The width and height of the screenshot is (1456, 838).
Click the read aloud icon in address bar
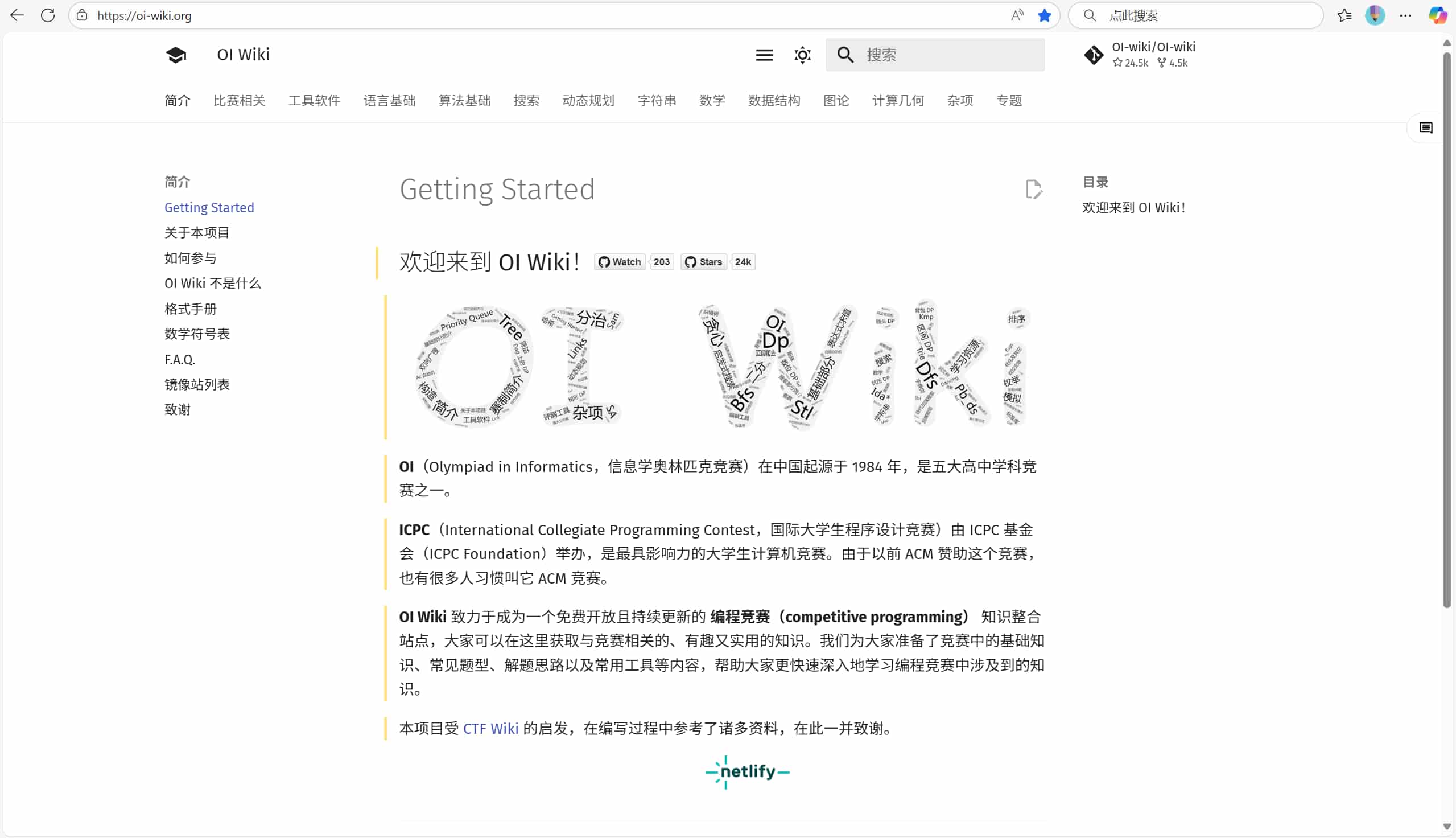tap(1017, 15)
